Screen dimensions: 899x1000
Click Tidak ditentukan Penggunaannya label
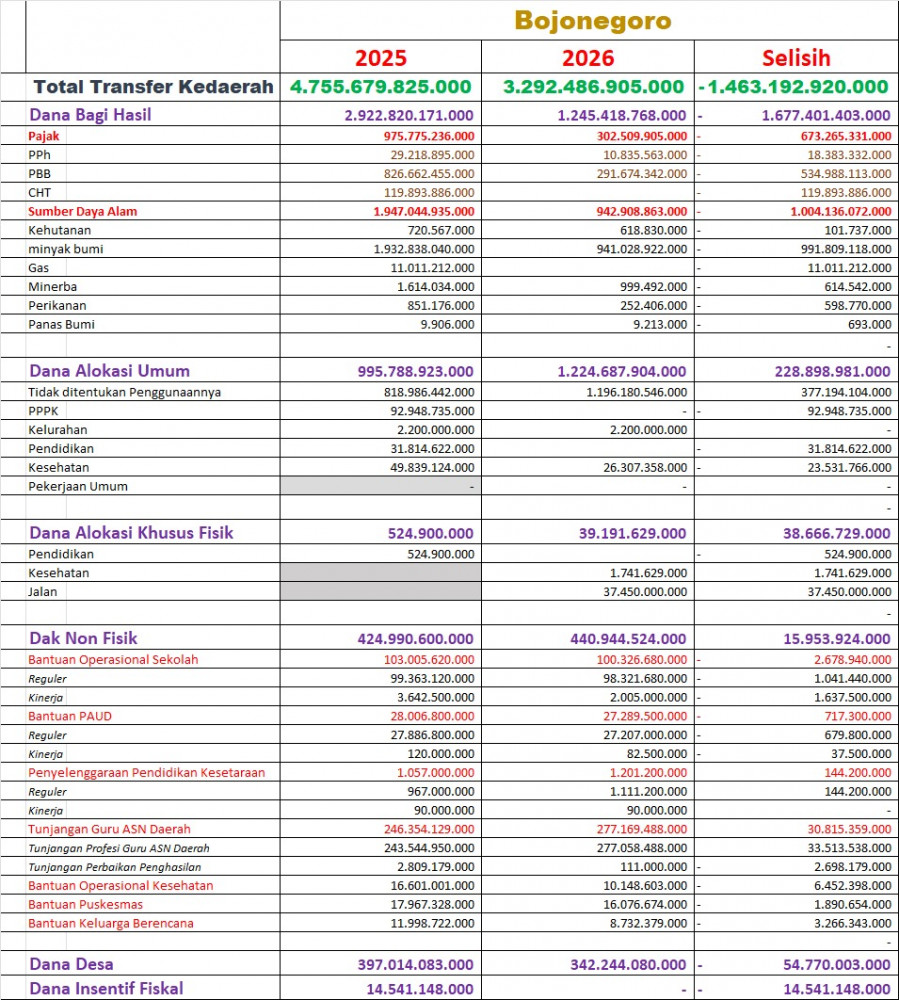(124, 392)
